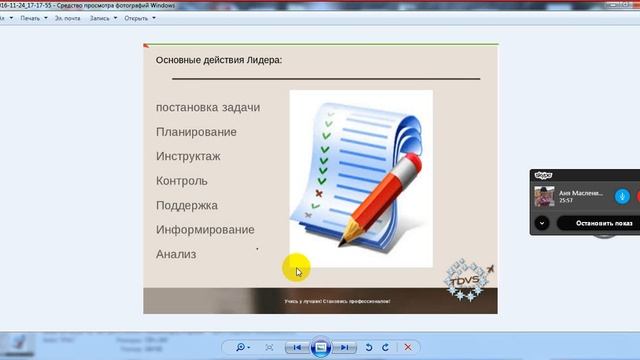The image size is (640, 360).
Task: Click the contact name Аня Маслени...
Action: click(x=581, y=193)
